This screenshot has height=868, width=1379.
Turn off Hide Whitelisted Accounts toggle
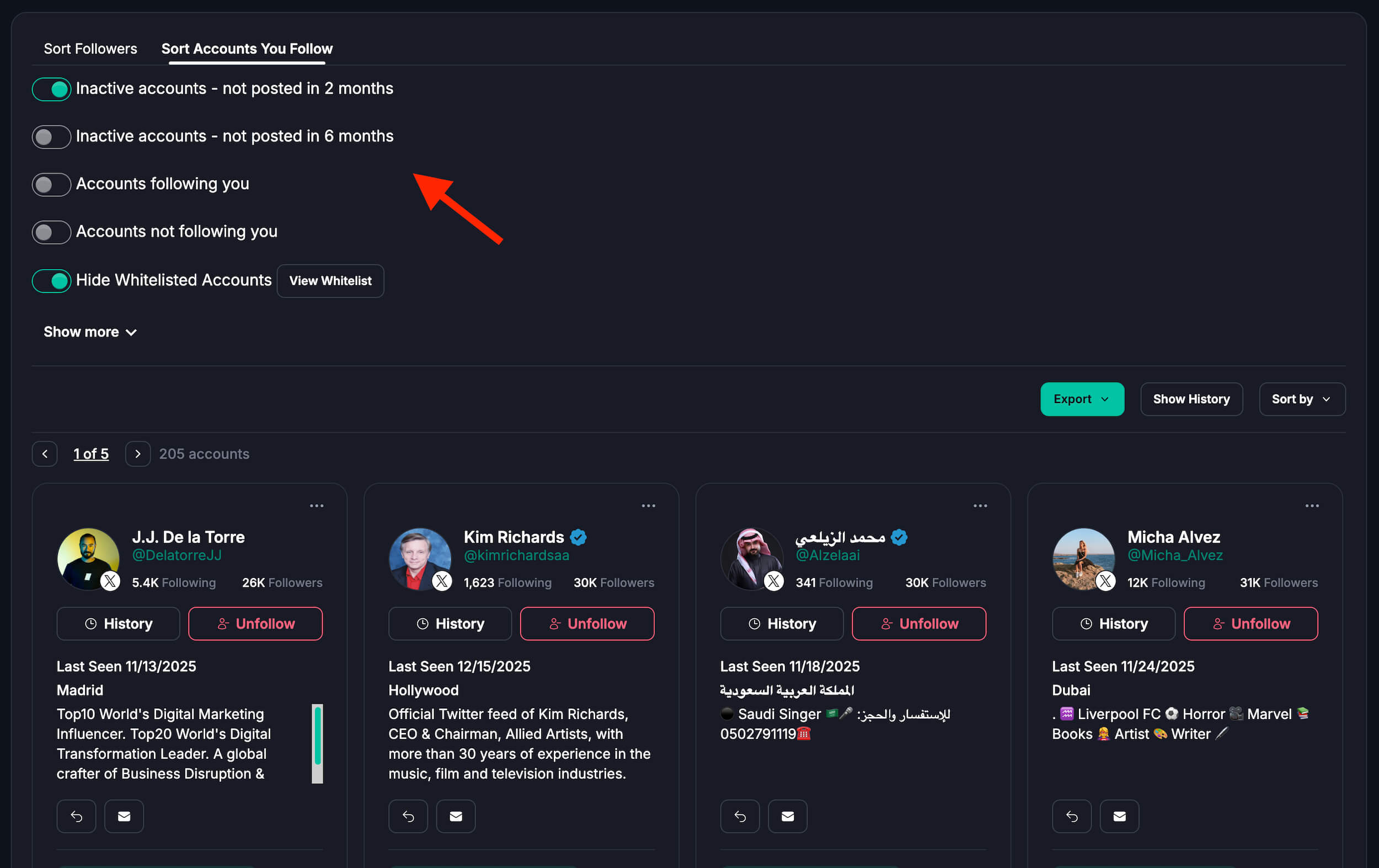coord(51,281)
